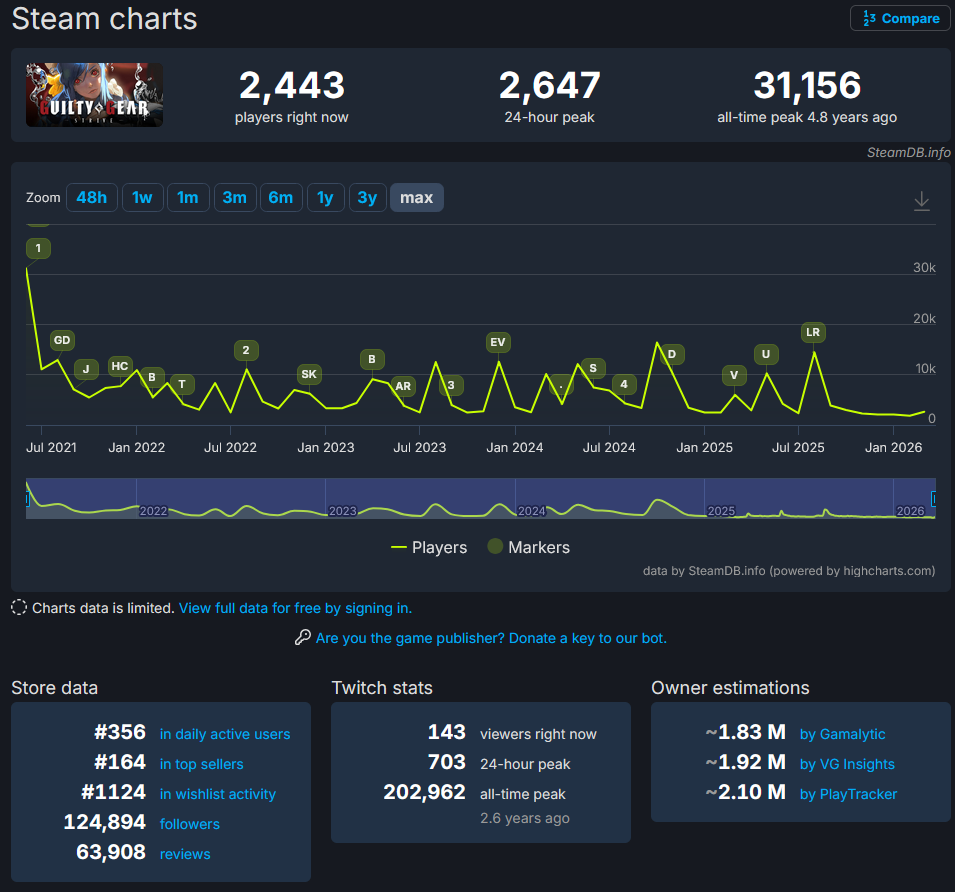Set chart zoom to 1m
Image resolution: width=955 pixels, height=892 pixels.
(x=188, y=198)
